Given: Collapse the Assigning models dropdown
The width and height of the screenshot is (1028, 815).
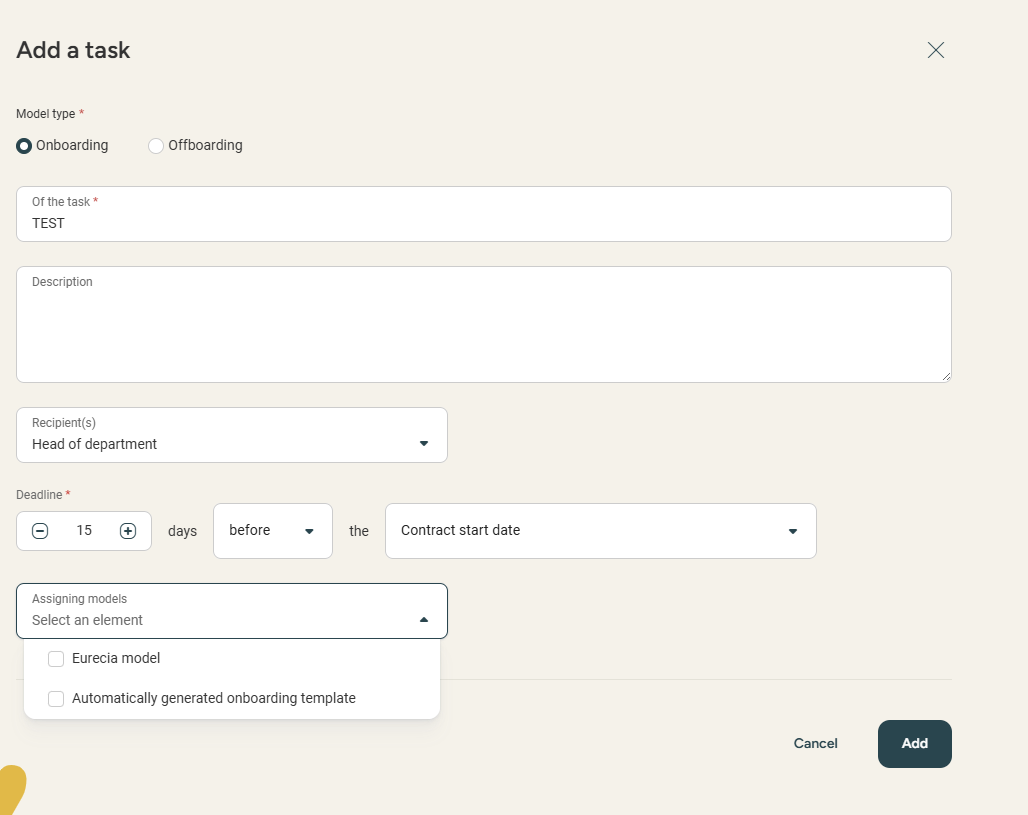Looking at the screenshot, I should click(424, 620).
